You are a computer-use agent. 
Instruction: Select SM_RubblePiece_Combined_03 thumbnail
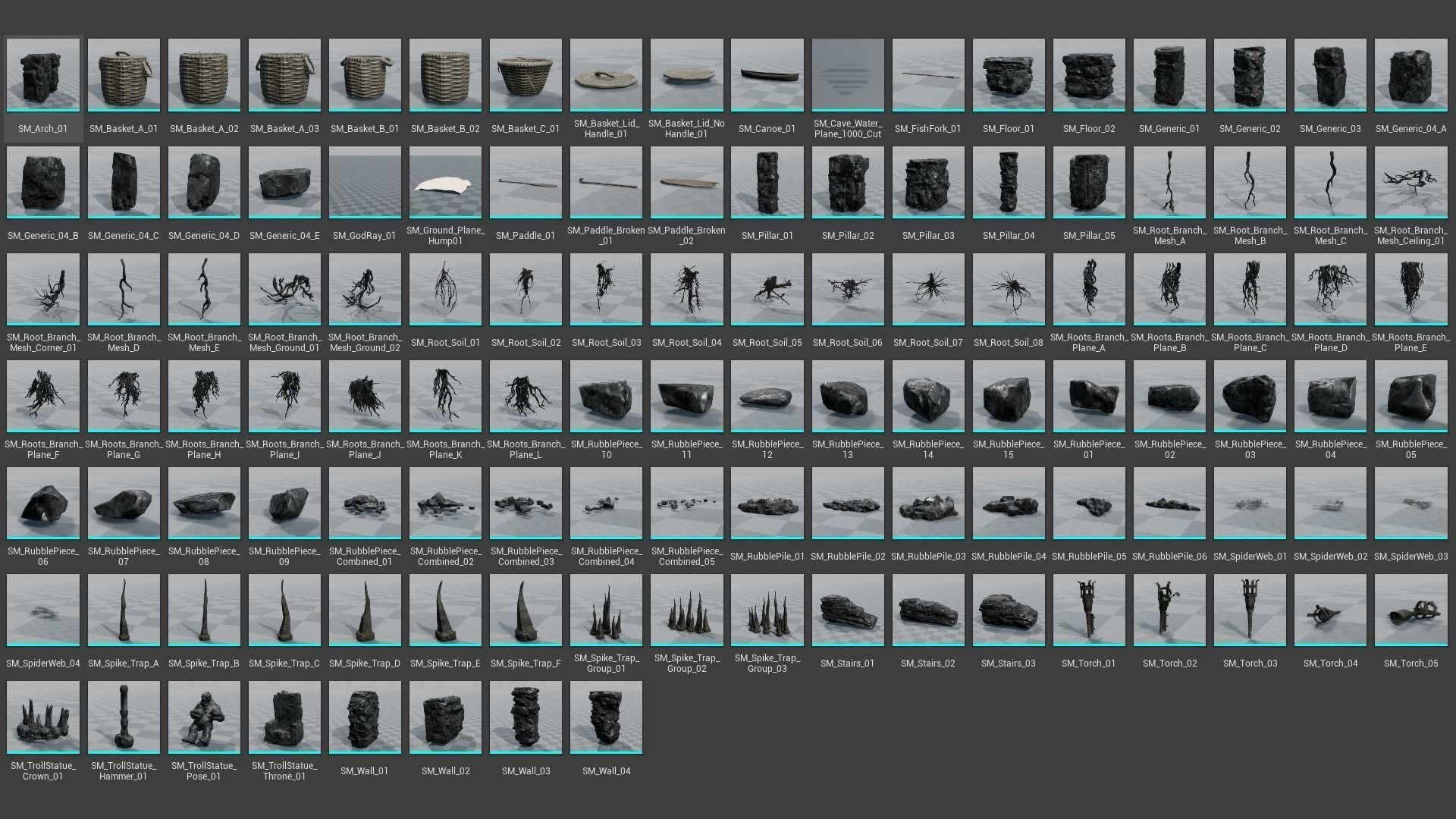click(x=526, y=503)
